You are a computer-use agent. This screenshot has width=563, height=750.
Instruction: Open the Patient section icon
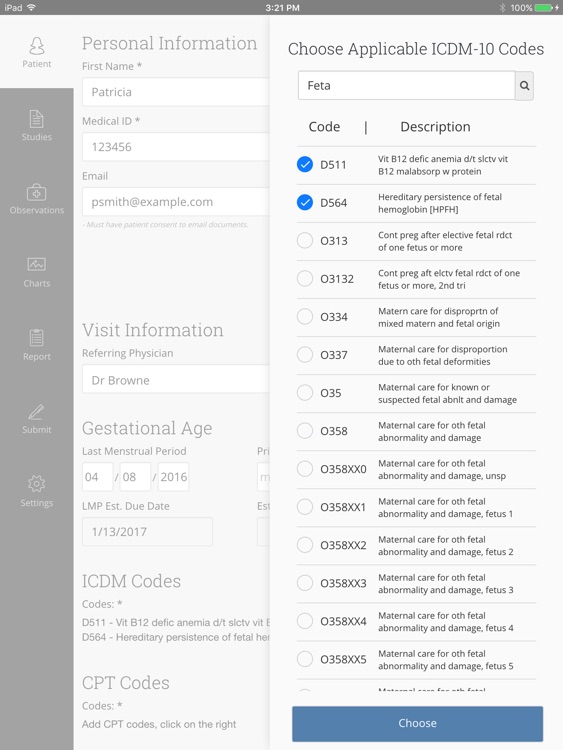pos(37,46)
